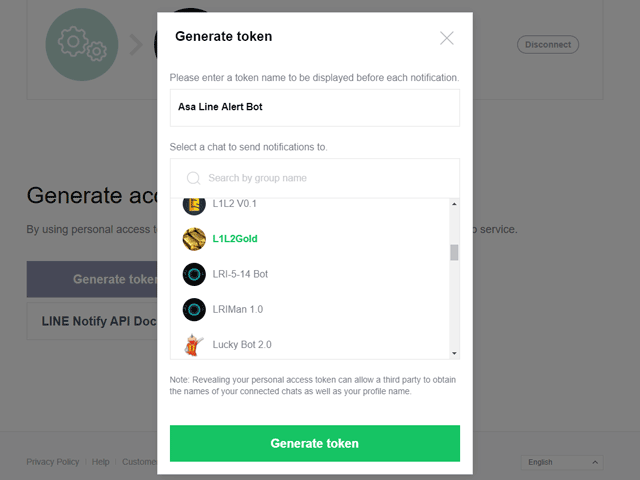Close the Generate token dialog

(x=447, y=38)
